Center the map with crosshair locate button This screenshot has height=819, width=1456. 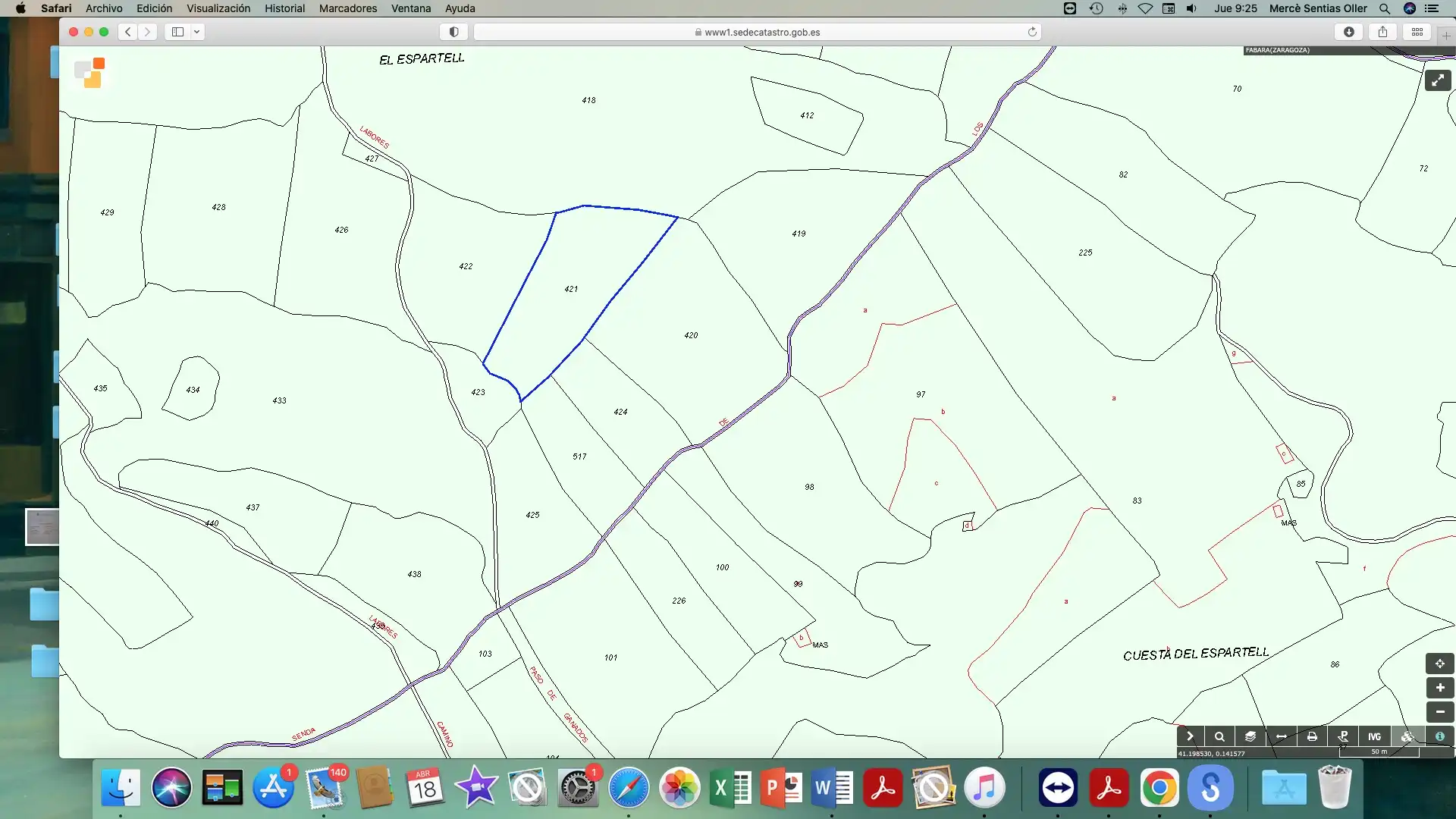pyautogui.click(x=1440, y=664)
